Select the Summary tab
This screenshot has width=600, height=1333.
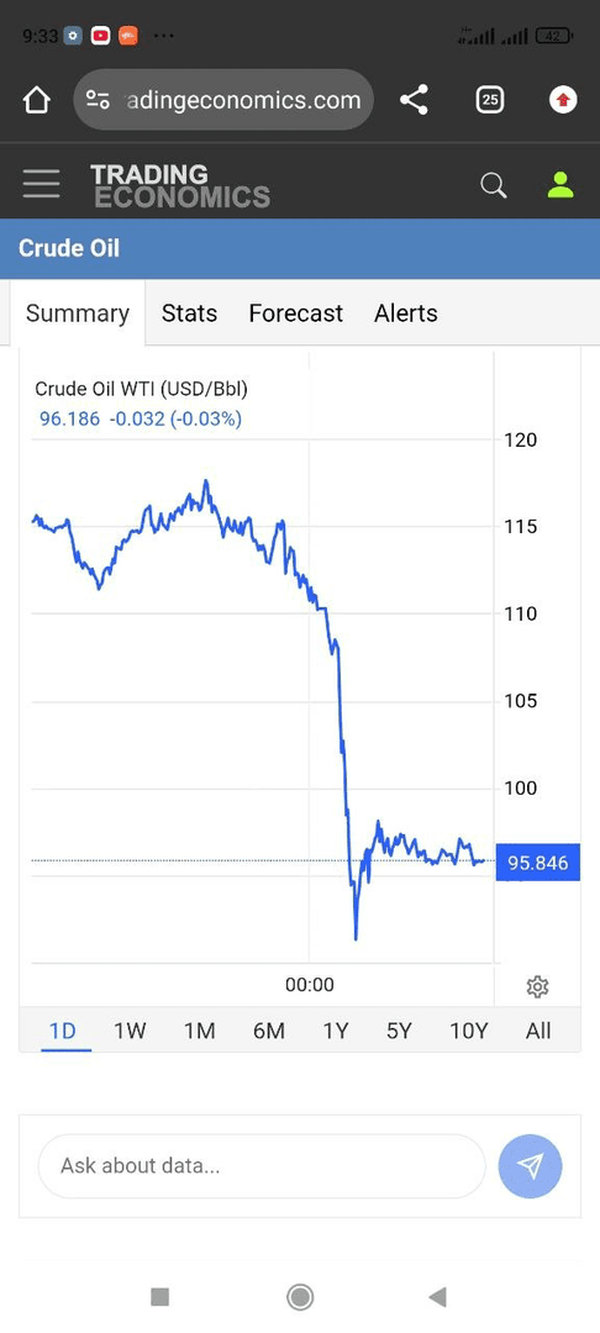(x=77, y=313)
